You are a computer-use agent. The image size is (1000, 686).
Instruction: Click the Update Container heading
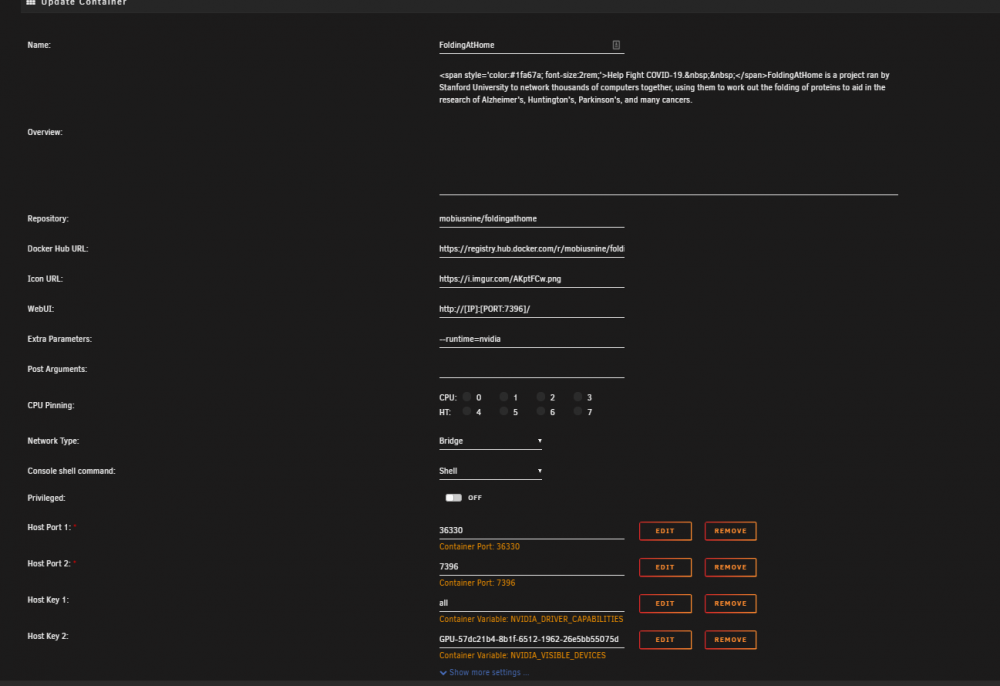tap(84, 3)
